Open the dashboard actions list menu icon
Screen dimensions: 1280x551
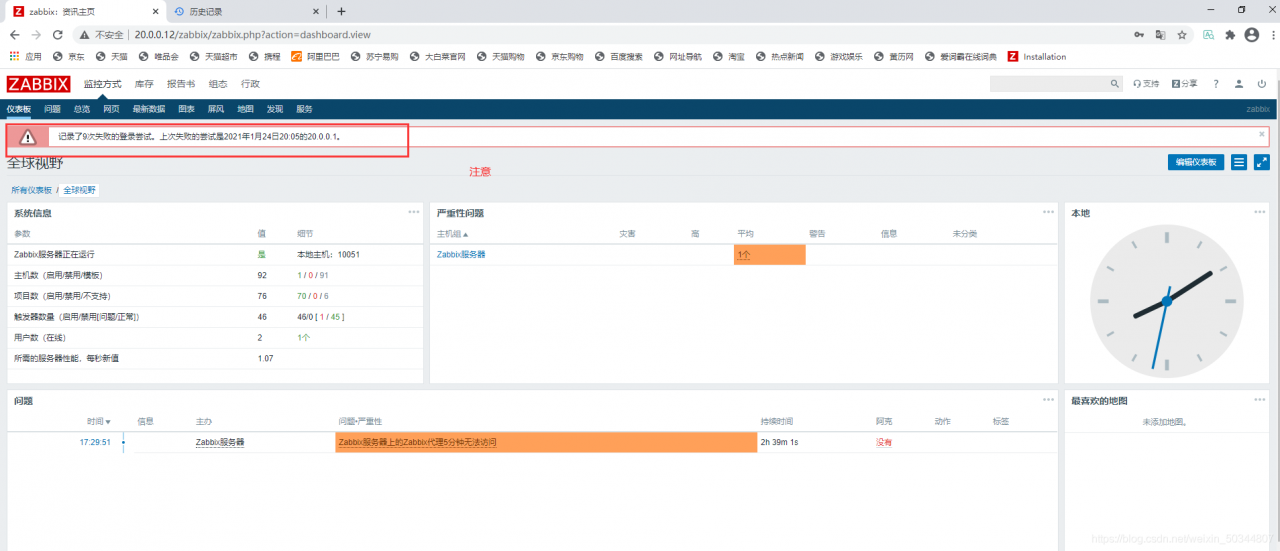tap(1239, 162)
